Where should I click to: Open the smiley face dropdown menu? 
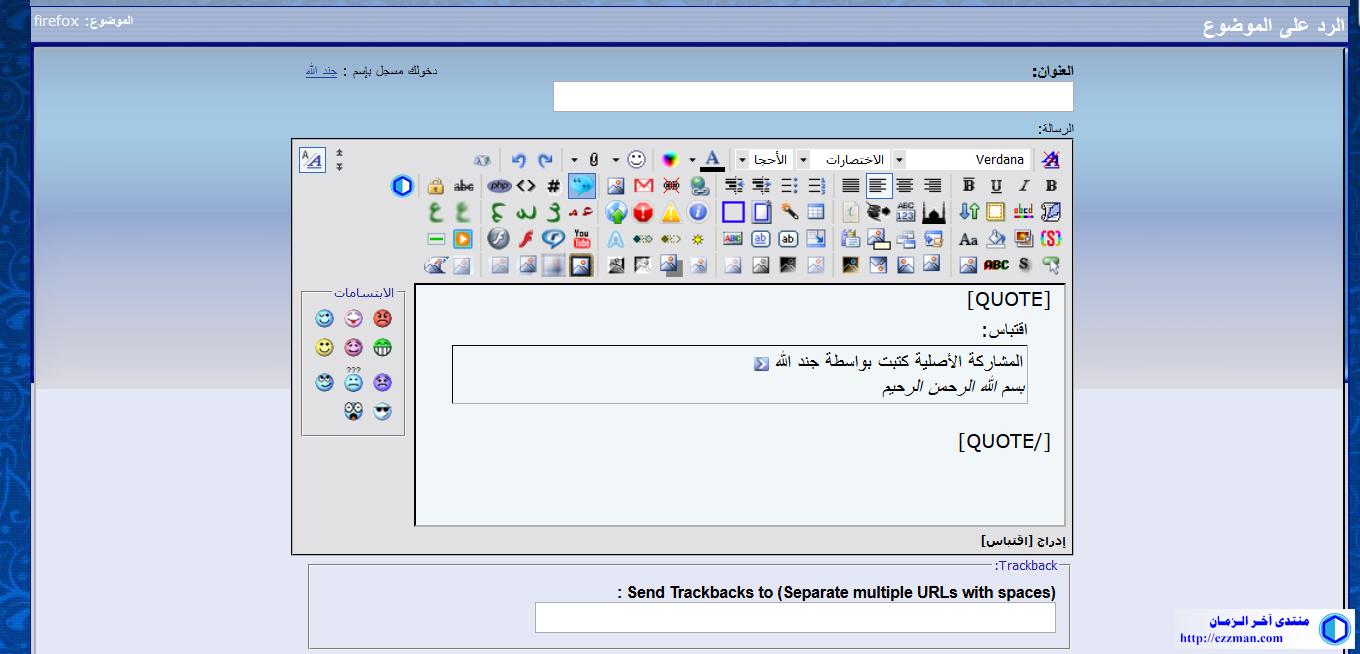coord(616,160)
